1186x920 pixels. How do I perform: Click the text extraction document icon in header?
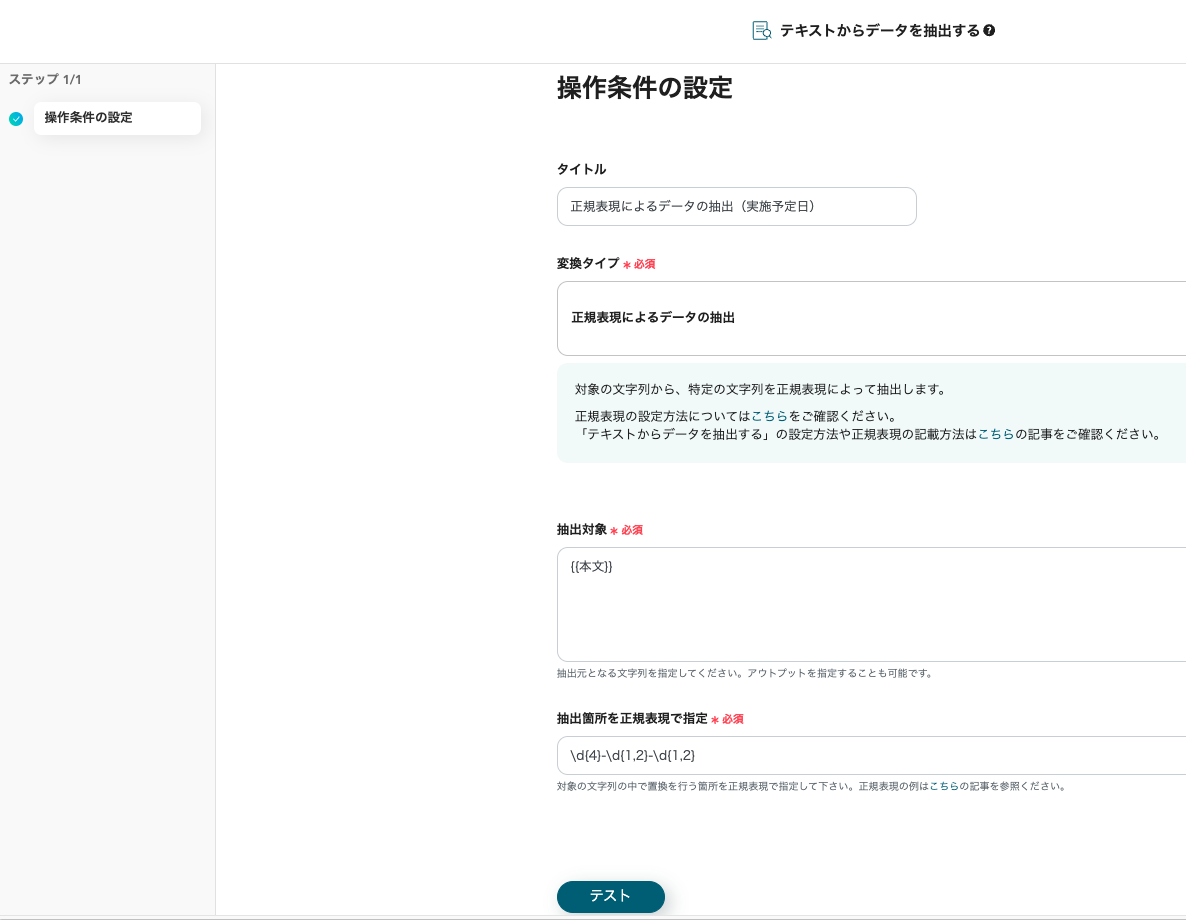point(761,31)
